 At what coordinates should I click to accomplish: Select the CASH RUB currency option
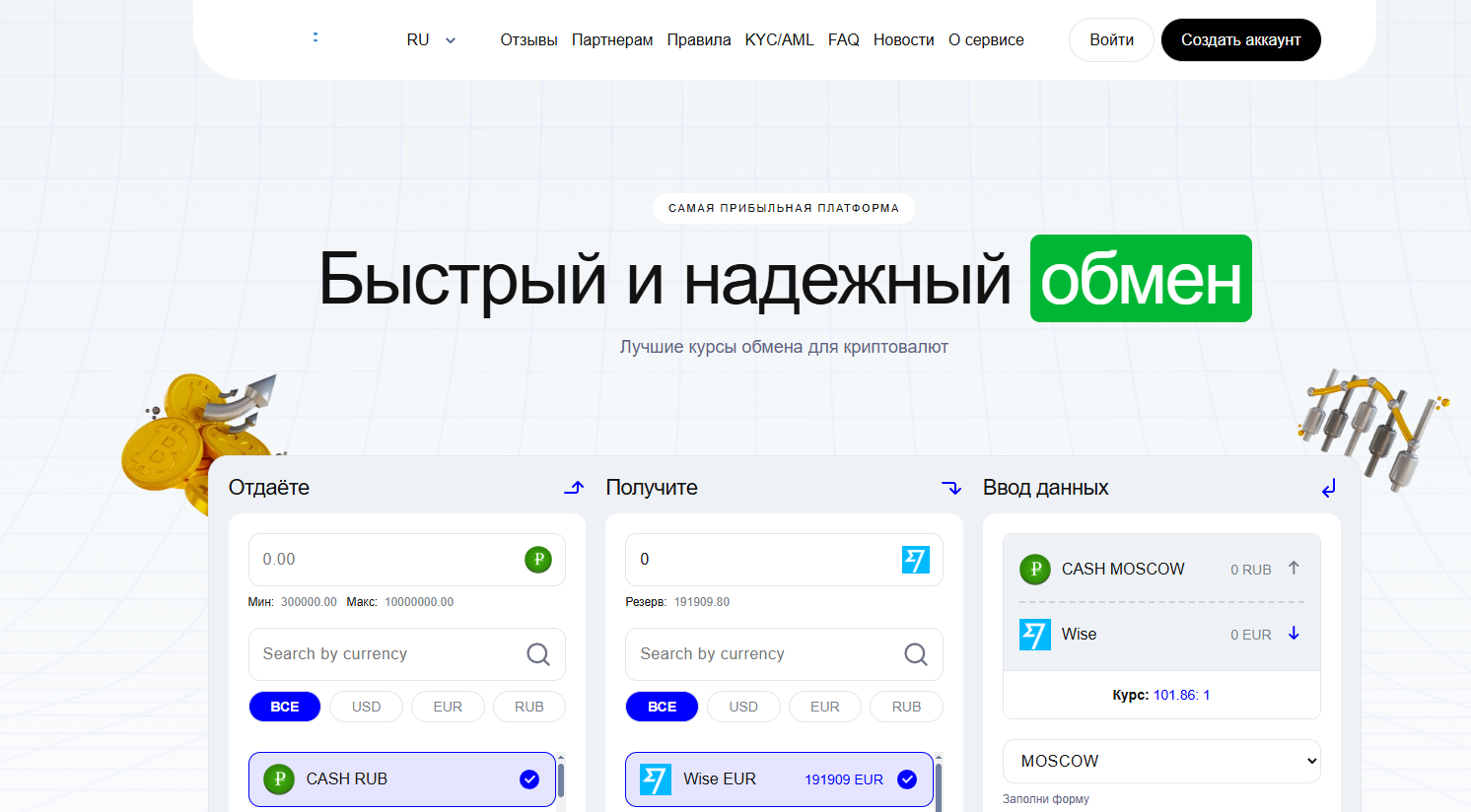[402, 779]
